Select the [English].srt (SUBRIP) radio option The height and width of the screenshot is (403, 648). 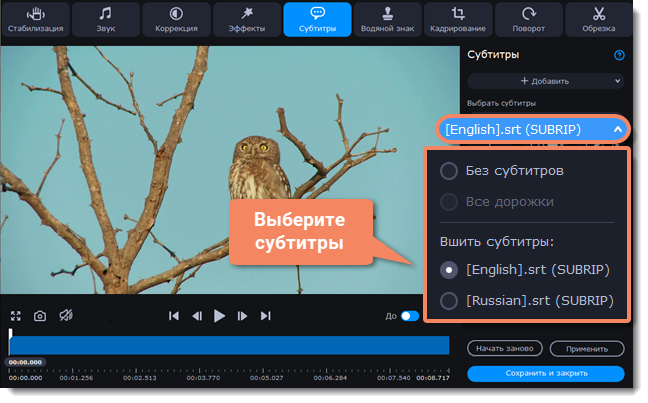[x=450, y=269]
